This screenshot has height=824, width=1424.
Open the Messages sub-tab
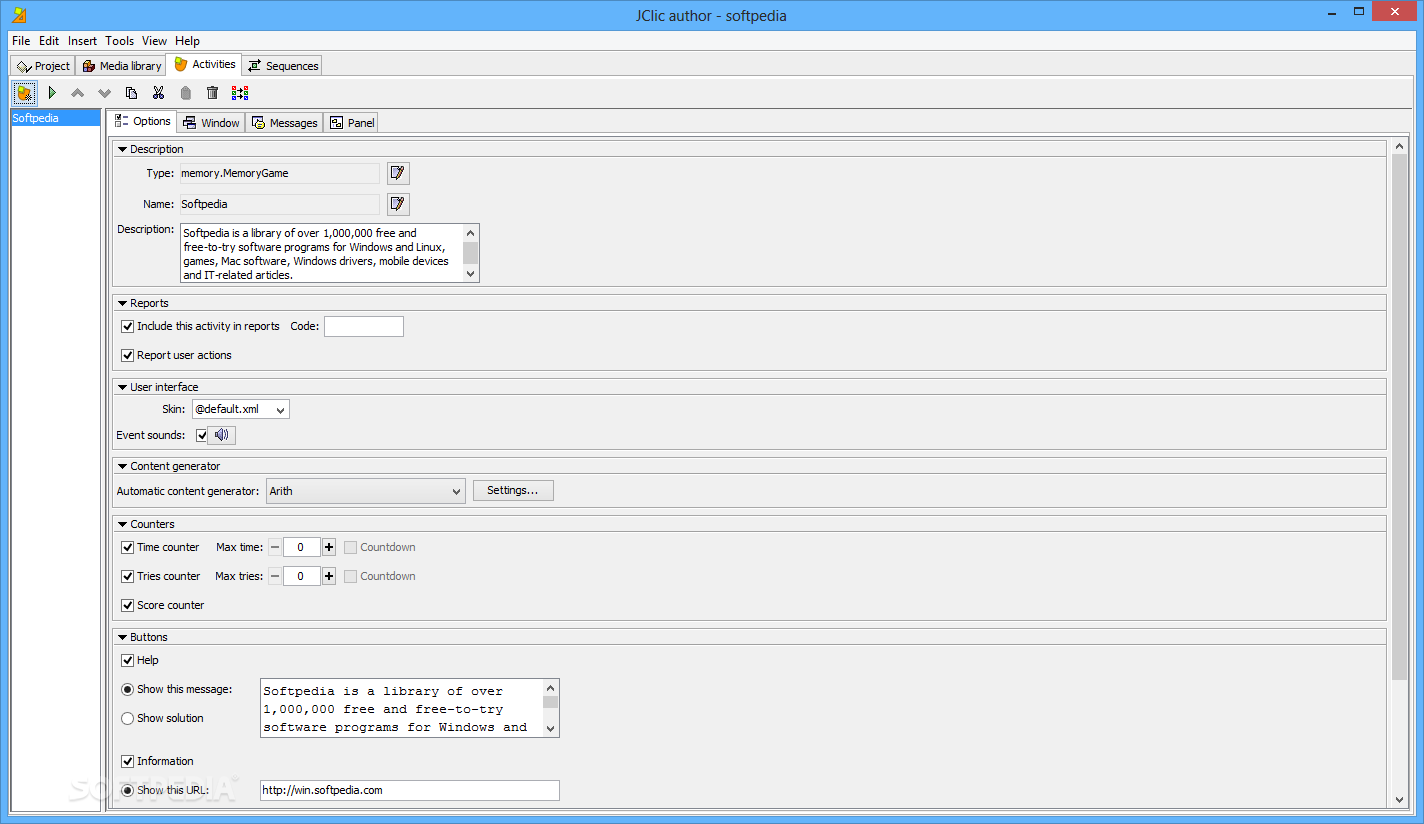click(284, 123)
